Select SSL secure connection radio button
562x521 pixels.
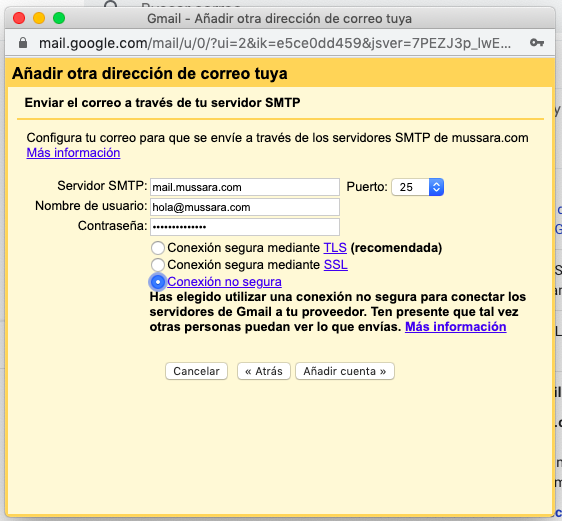click(x=158, y=265)
